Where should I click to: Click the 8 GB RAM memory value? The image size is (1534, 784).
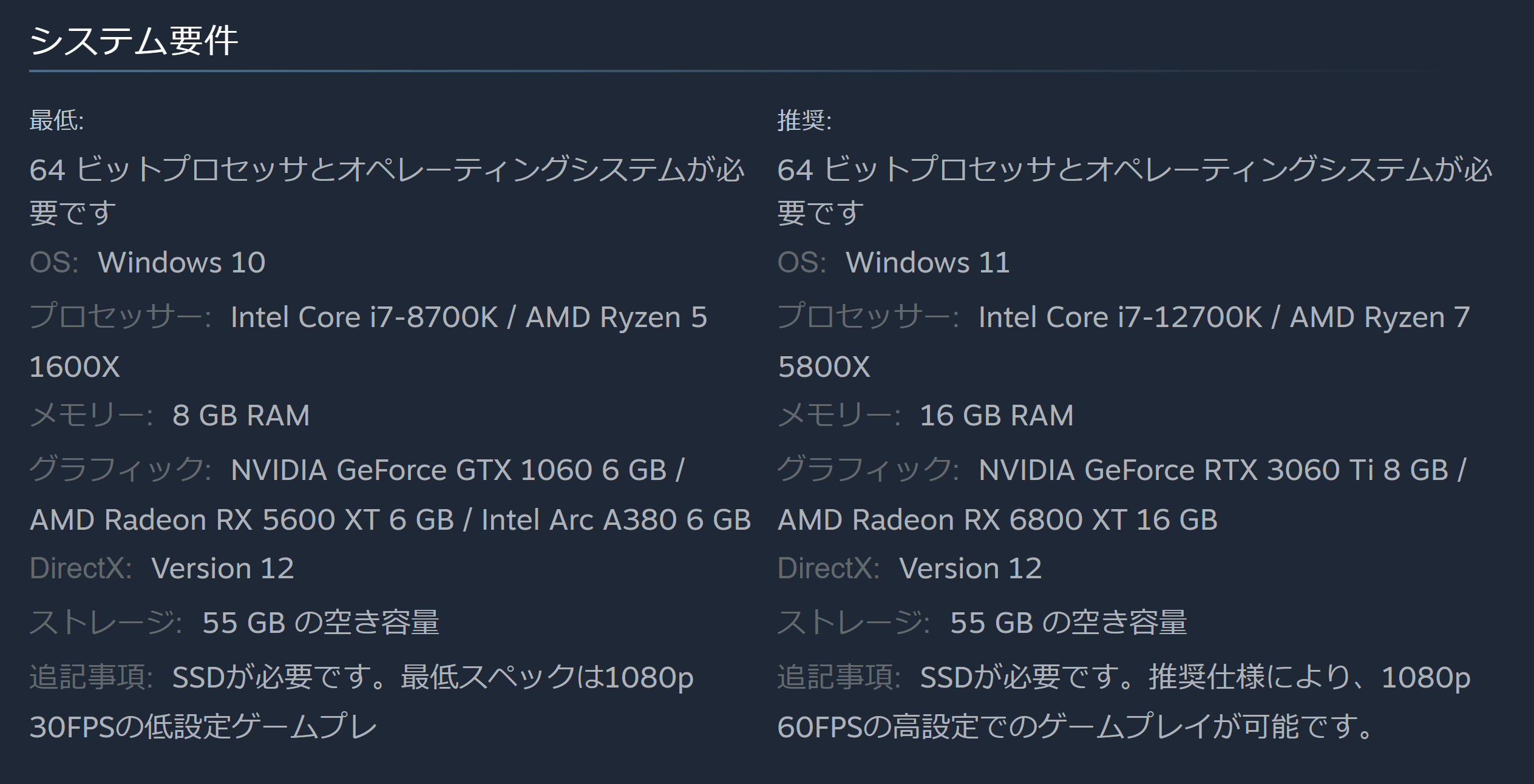tap(241, 416)
